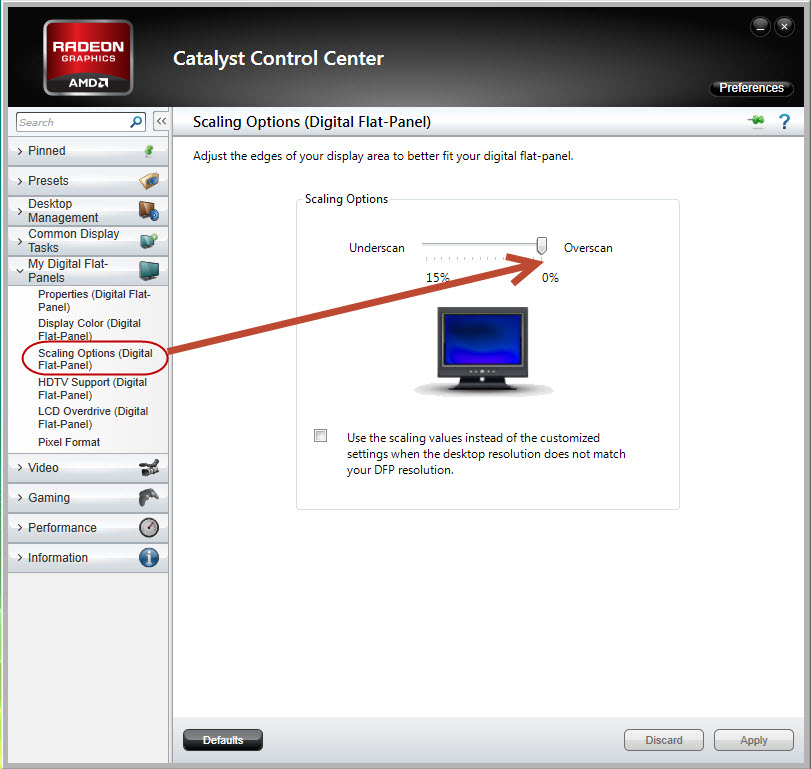Click the Desktop Management monitor icon
This screenshot has height=769, width=811.
pyautogui.click(x=148, y=210)
